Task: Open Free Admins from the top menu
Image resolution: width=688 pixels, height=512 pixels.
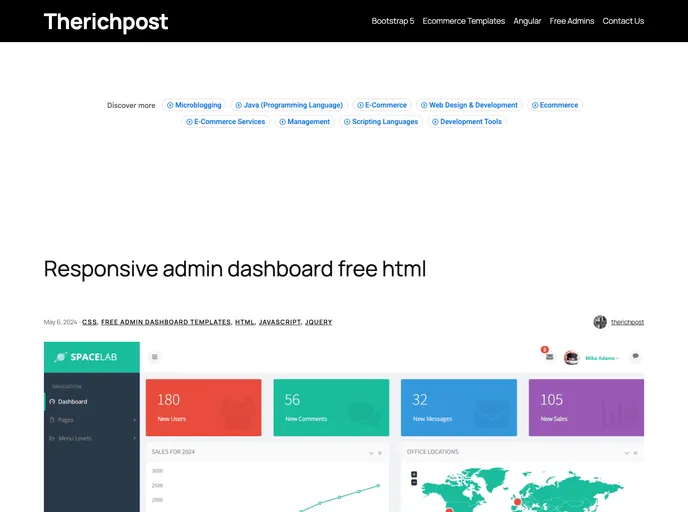Action: [x=571, y=21]
